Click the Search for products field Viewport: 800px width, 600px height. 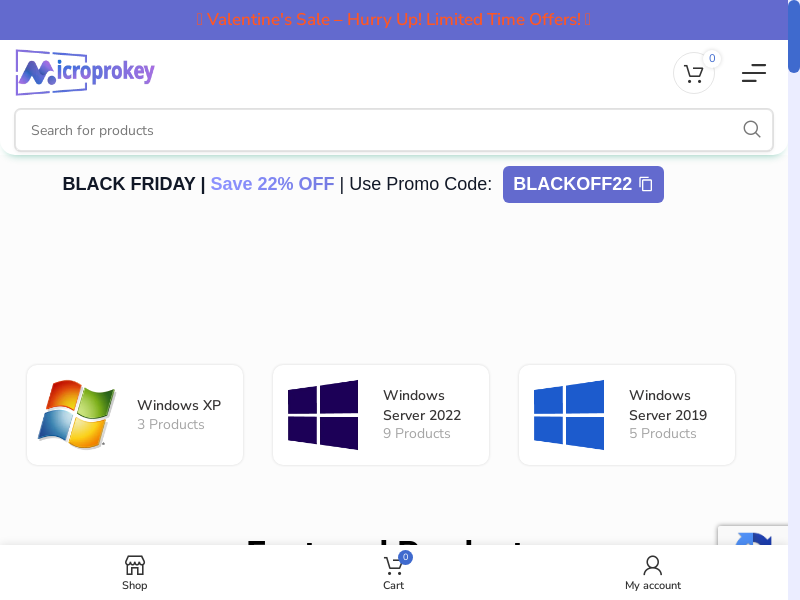pos(380,130)
